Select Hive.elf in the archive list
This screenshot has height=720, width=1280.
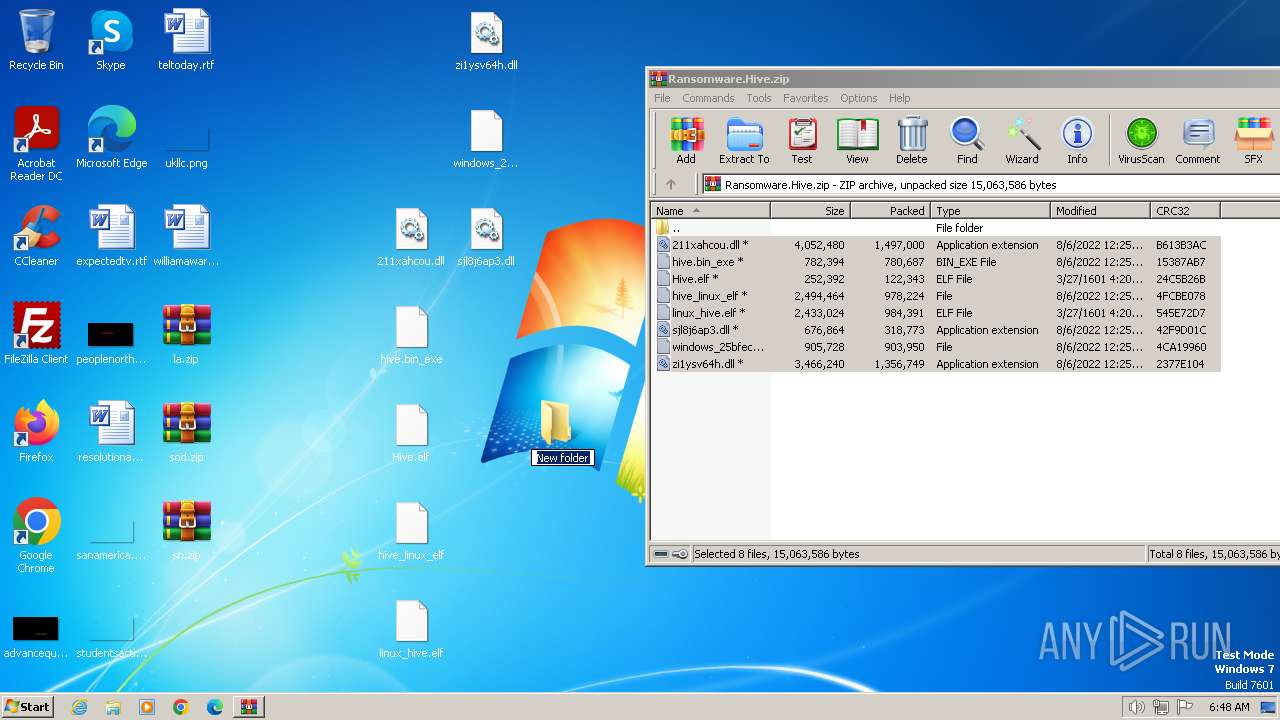pos(936,279)
